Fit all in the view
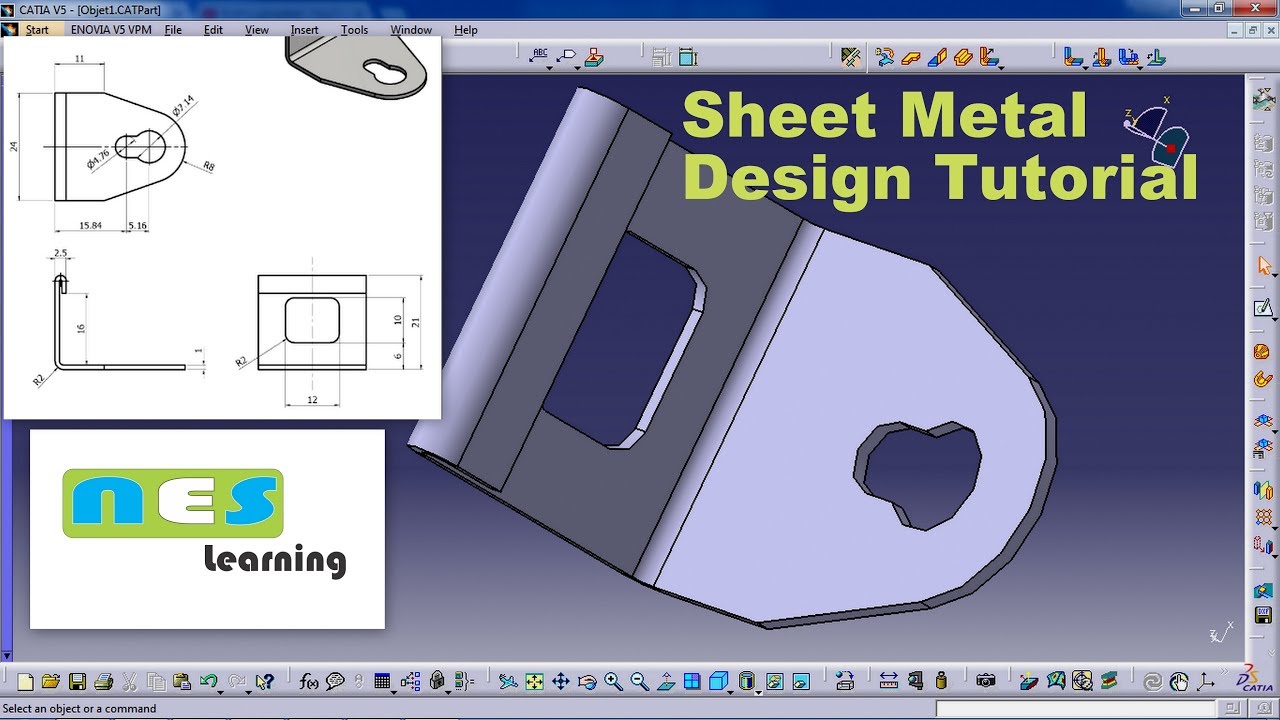The image size is (1280, 720). pos(534,682)
